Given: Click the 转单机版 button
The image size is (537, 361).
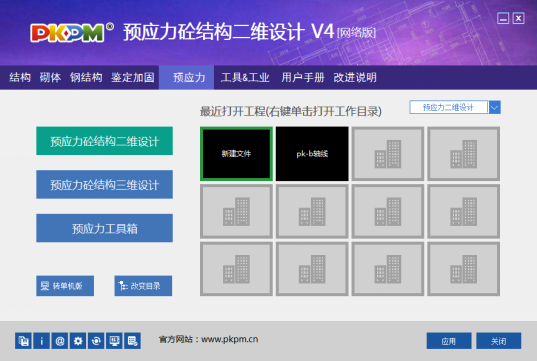Looking at the screenshot, I should click(65, 286).
